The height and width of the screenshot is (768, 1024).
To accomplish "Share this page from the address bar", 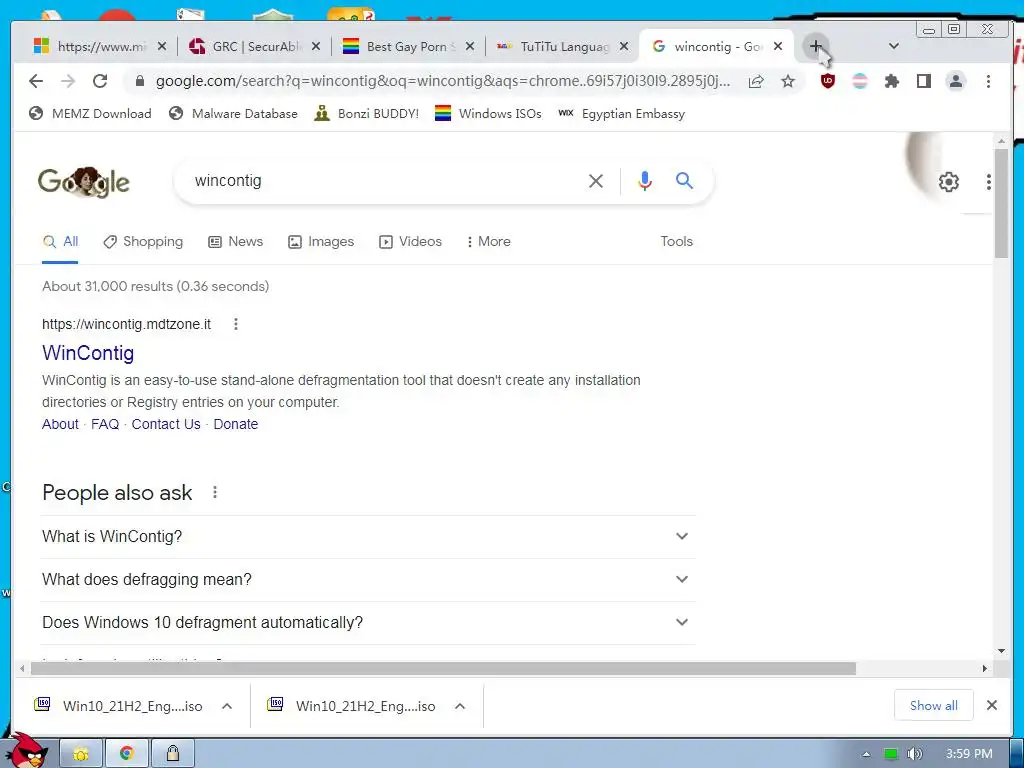I will 756,81.
